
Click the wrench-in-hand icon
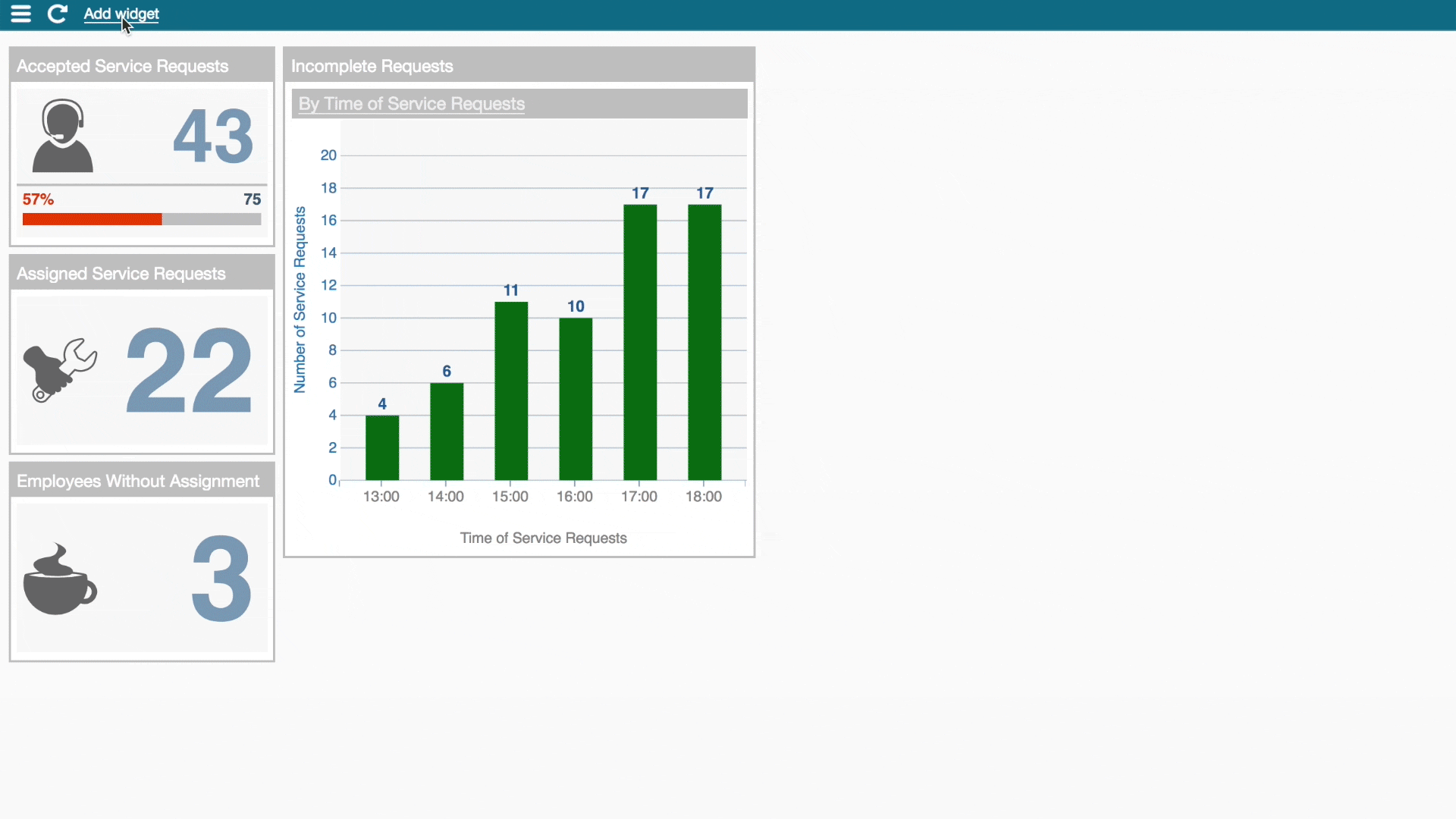[x=59, y=369]
